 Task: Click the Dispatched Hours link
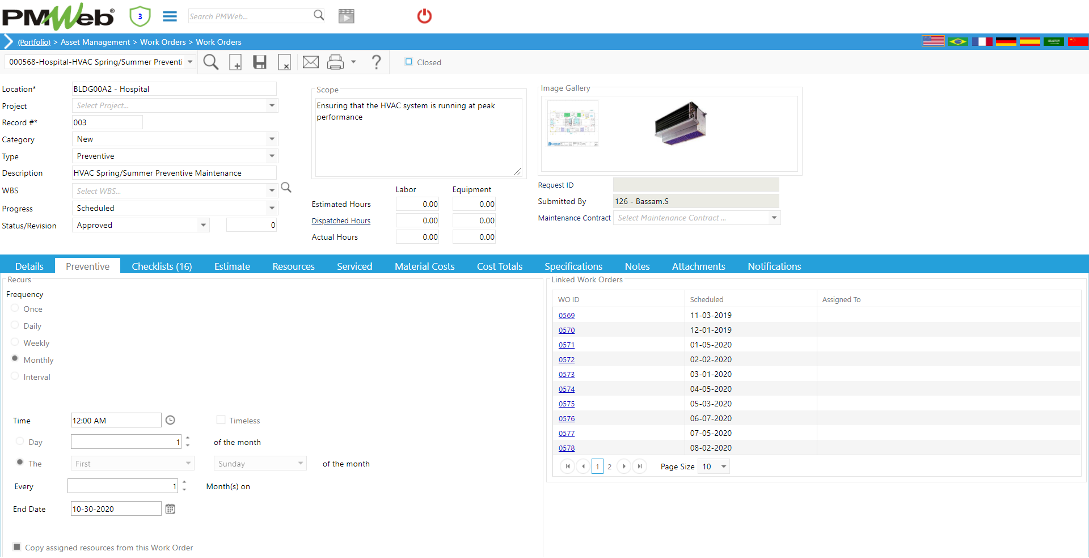(x=341, y=221)
